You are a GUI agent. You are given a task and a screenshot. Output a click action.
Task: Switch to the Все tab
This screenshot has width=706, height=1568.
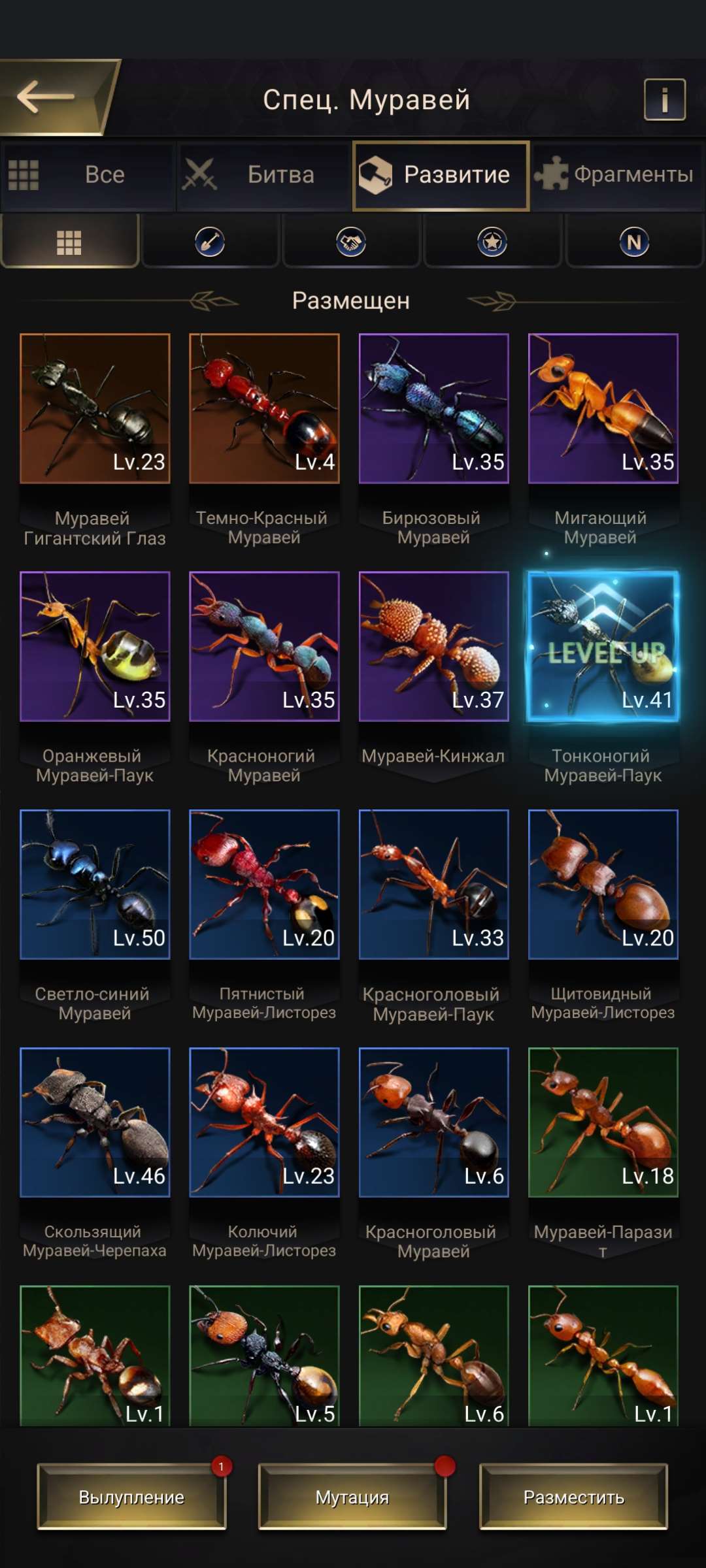pyautogui.click(x=88, y=175)
